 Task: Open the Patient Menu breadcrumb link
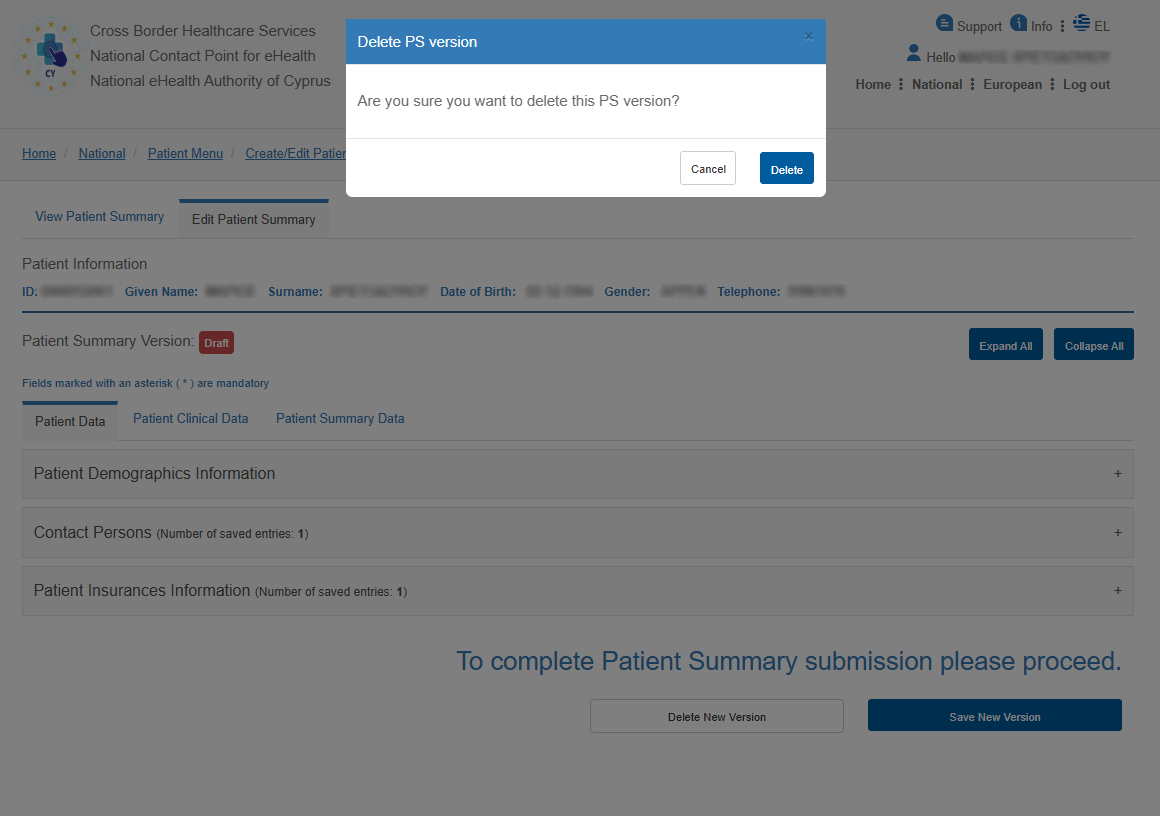(185, 154)
